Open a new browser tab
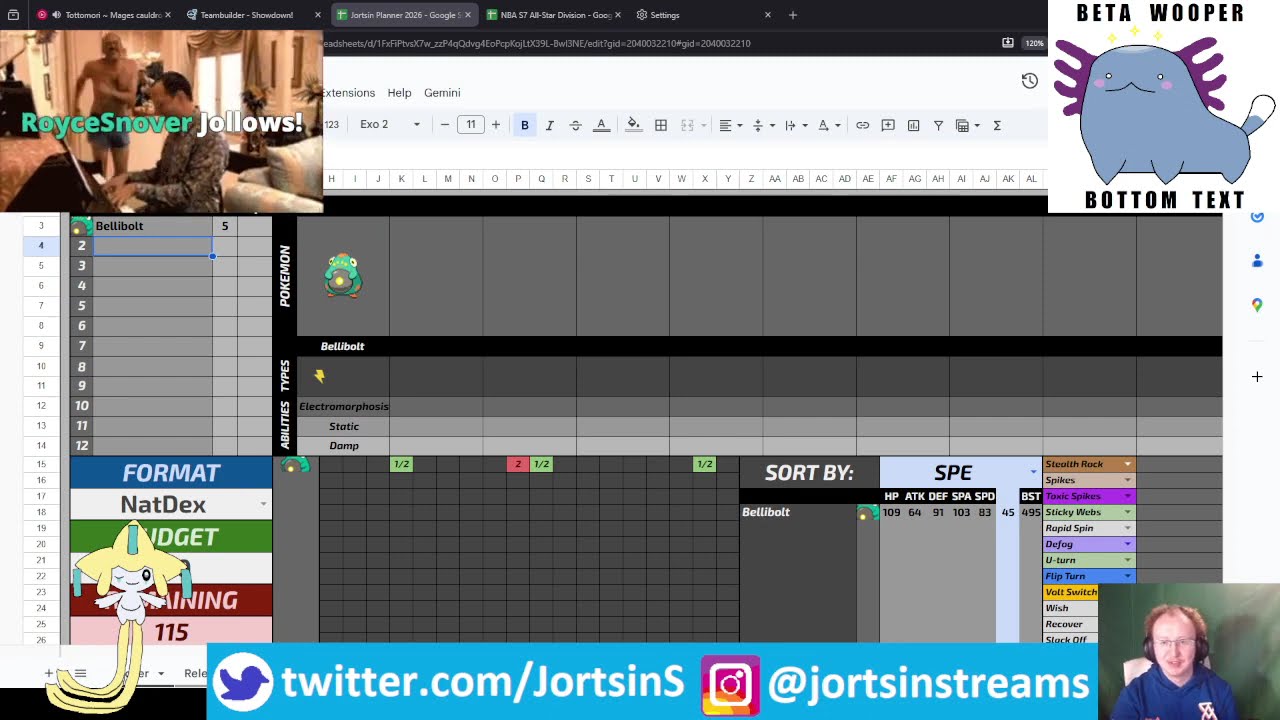Screen dimensions: 1280x720 (x=793, y=15)
